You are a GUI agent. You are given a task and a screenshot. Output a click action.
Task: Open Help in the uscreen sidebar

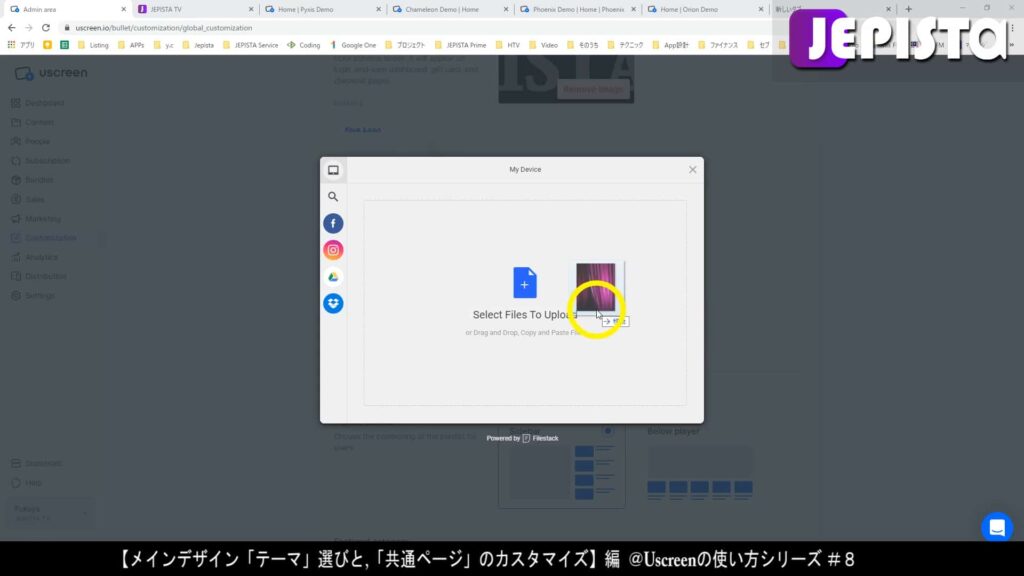tap(27, 483)
